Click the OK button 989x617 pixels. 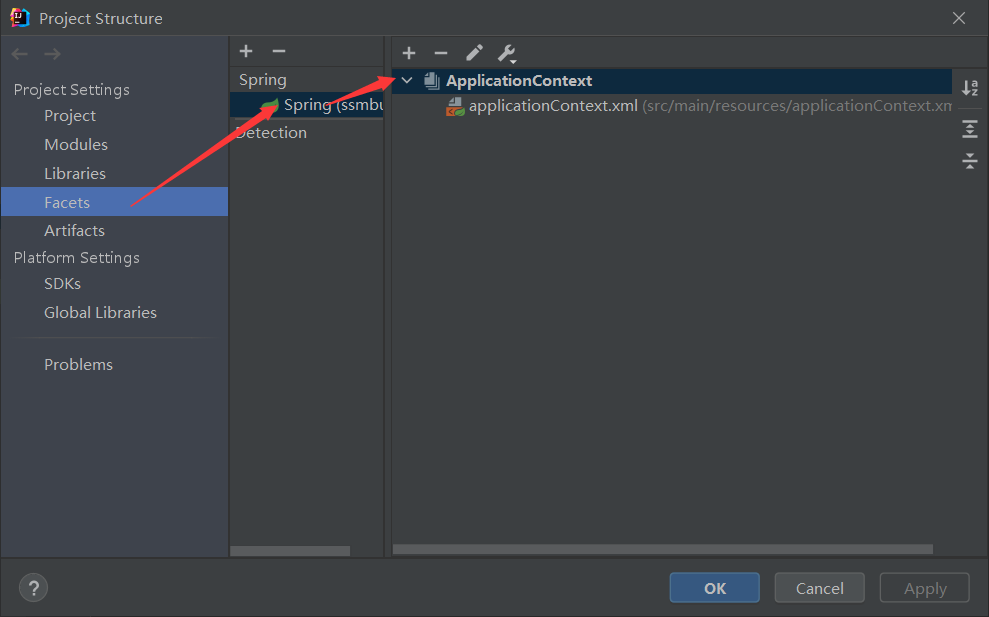(715, 588)
